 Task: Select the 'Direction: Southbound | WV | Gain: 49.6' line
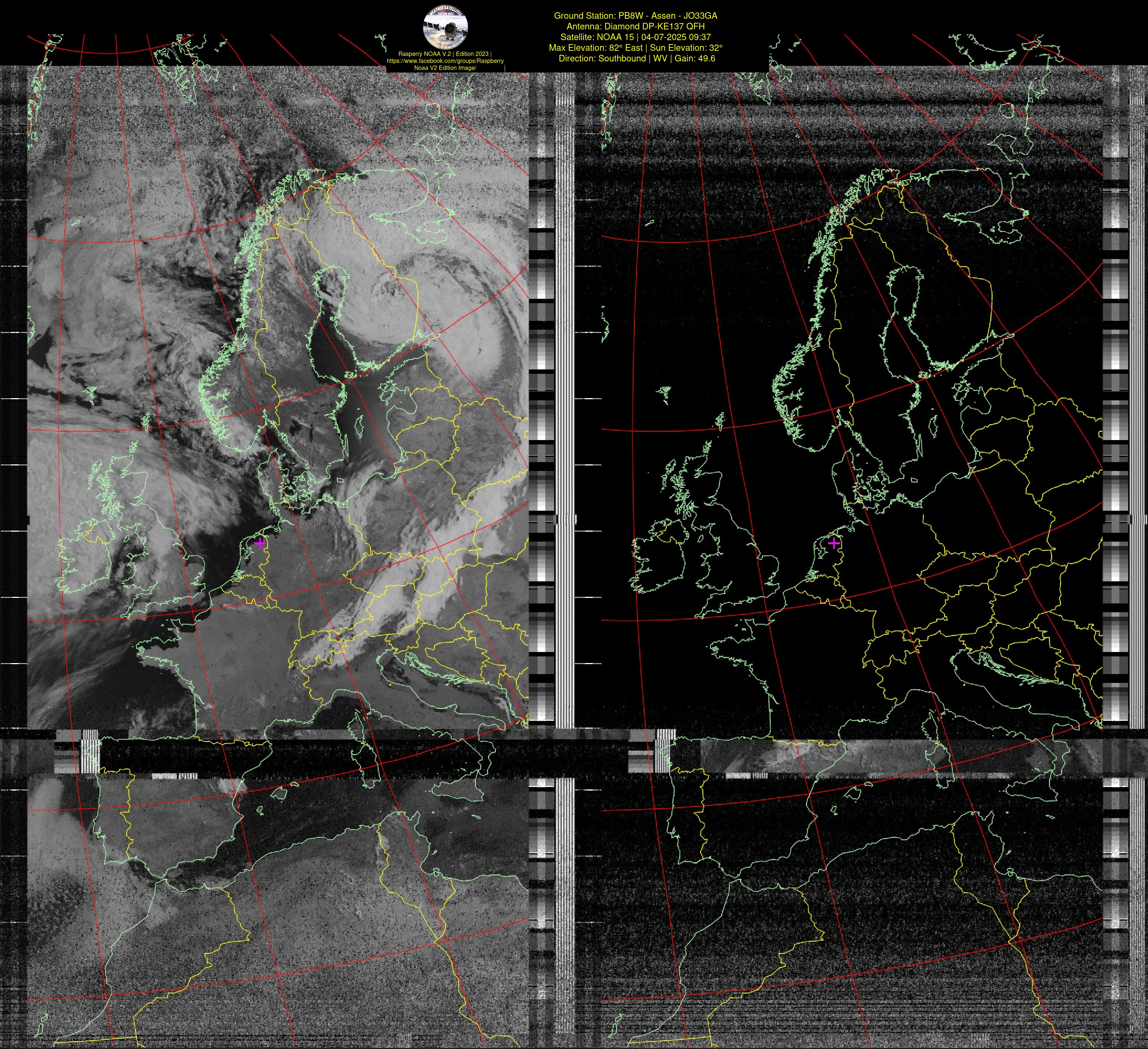[x=637, y=58]
